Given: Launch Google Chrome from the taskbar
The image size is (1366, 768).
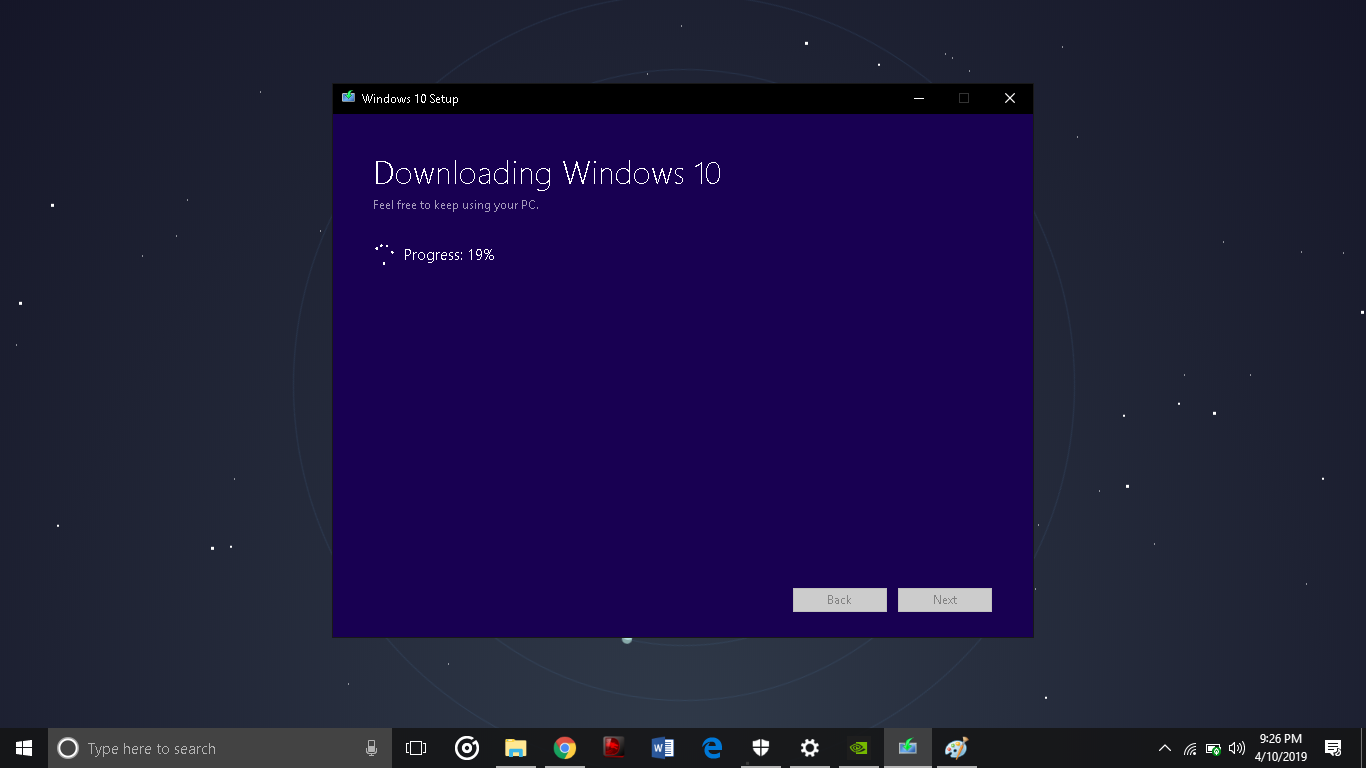Looking at the screenshot, I should pos(565,748).
